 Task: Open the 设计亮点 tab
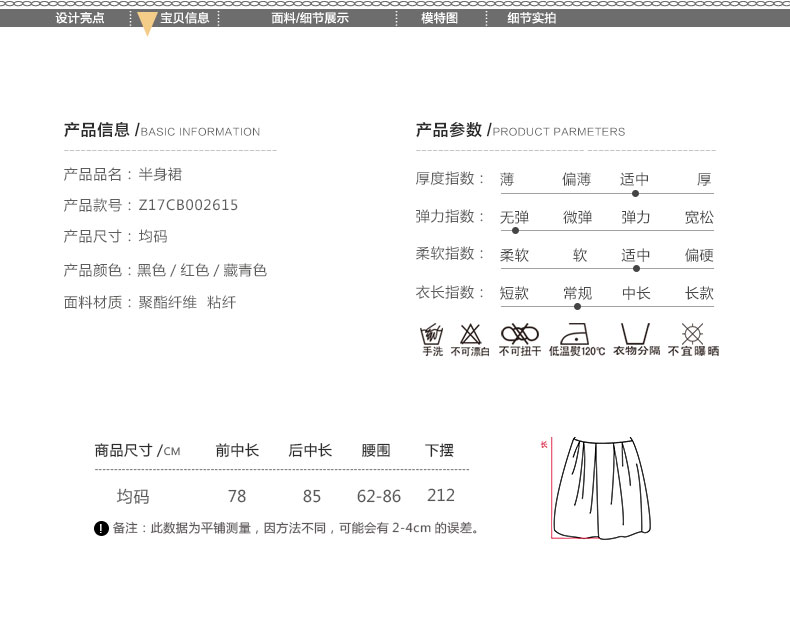pyautogui.click(x=80, y=18)
